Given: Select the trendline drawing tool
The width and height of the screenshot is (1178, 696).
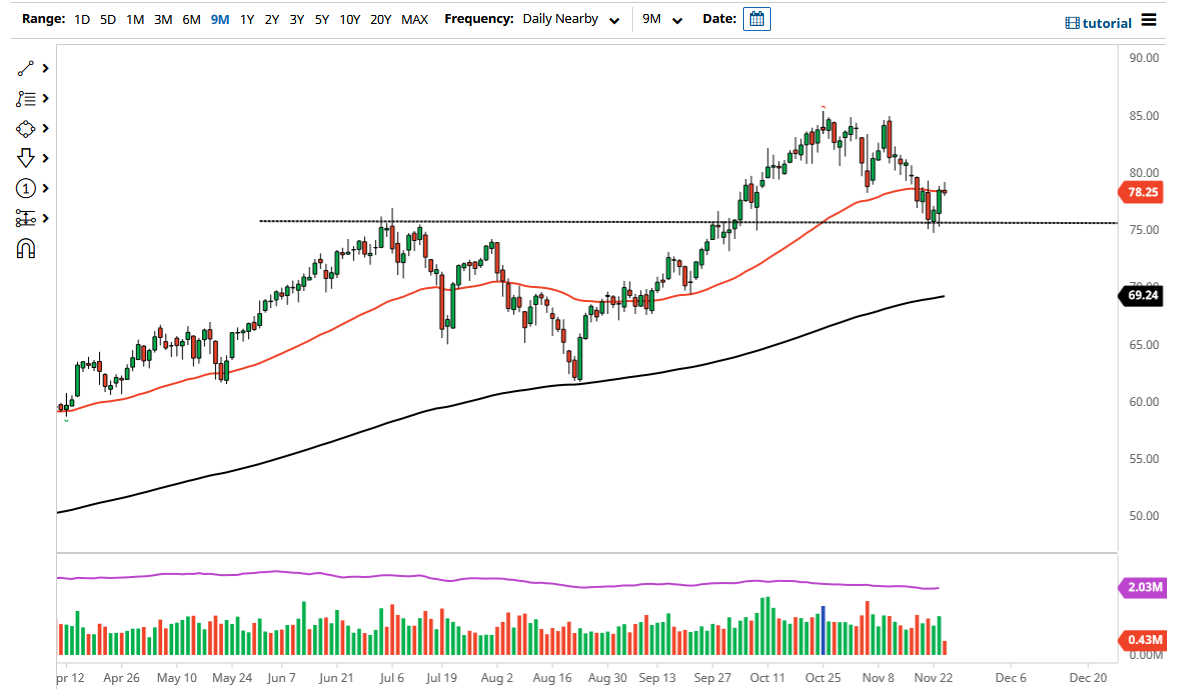Looking at the screenshot, I should 27,68.
